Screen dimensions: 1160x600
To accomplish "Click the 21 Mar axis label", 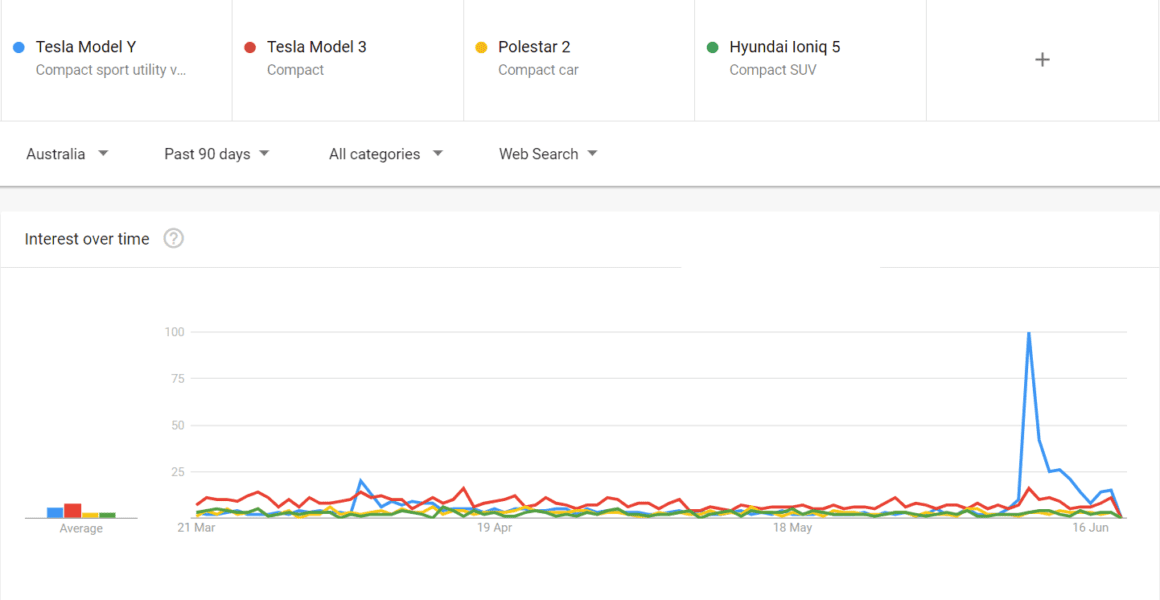I will (197, 527).
